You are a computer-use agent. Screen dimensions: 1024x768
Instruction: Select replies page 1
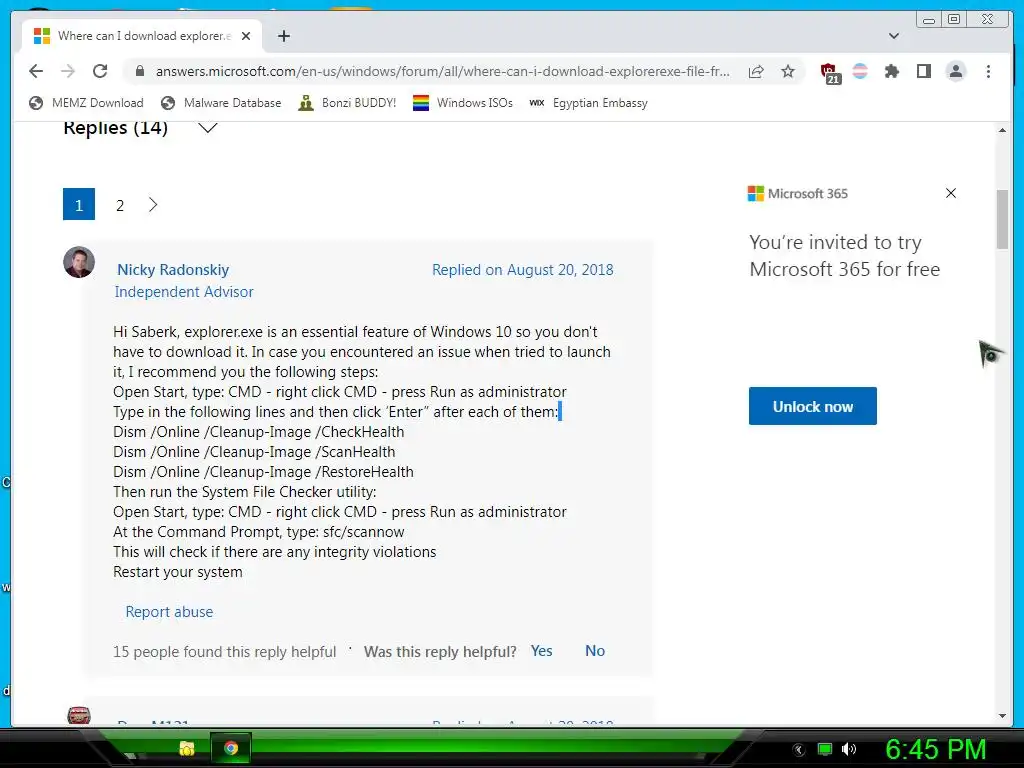tap(79, 204)
